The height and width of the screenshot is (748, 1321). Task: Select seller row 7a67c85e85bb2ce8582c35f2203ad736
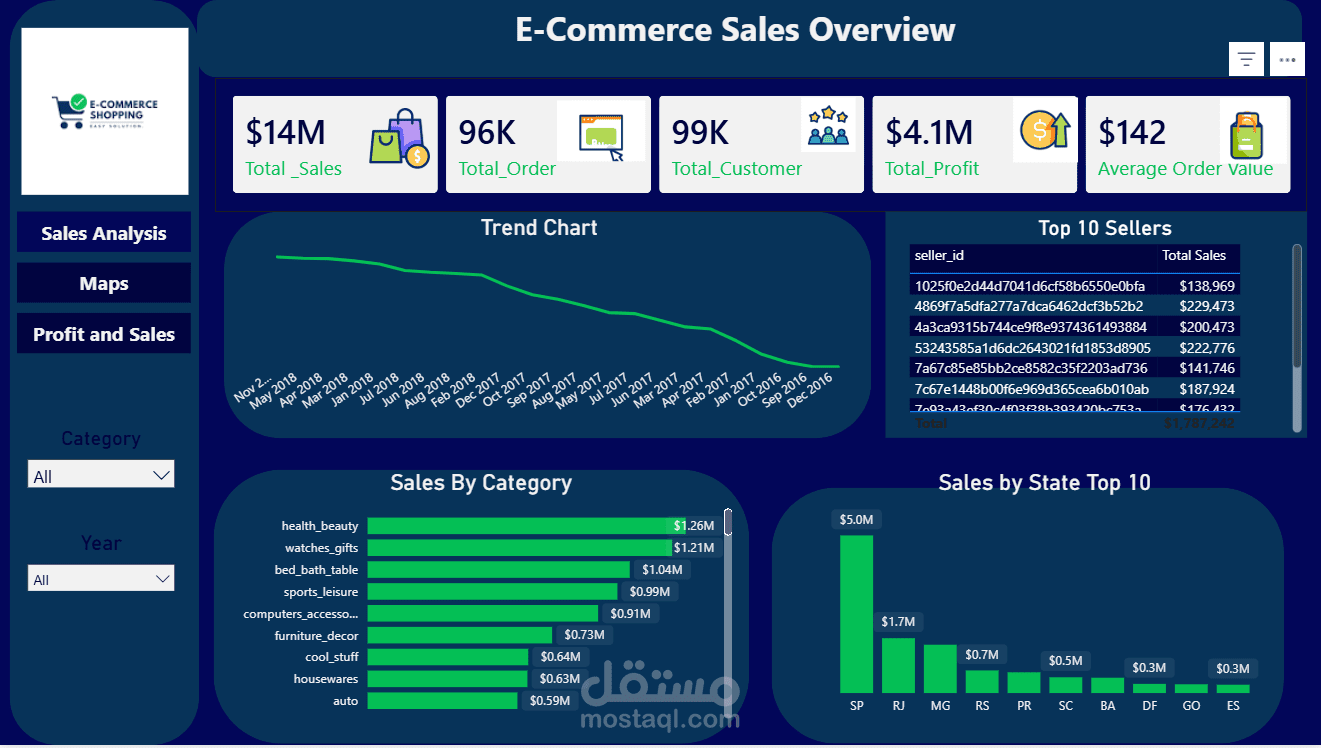point(1075,368)
